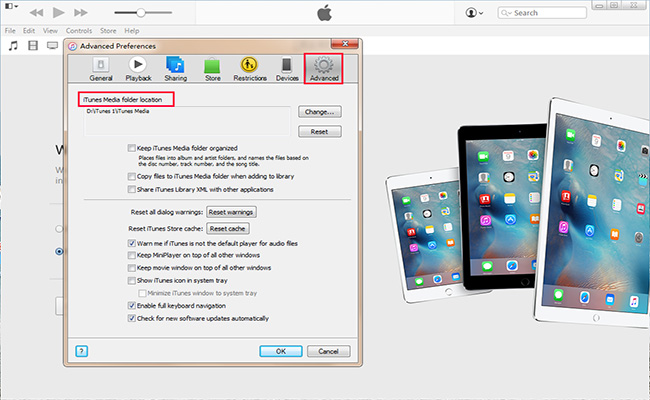Click the Apple logo in iTunes header
This screenshot has height=400, width=650.
(x=325, y=13)
